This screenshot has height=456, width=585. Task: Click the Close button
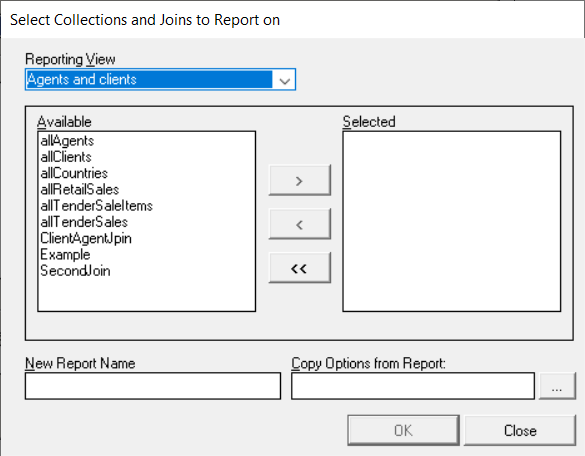pos(520,430)
